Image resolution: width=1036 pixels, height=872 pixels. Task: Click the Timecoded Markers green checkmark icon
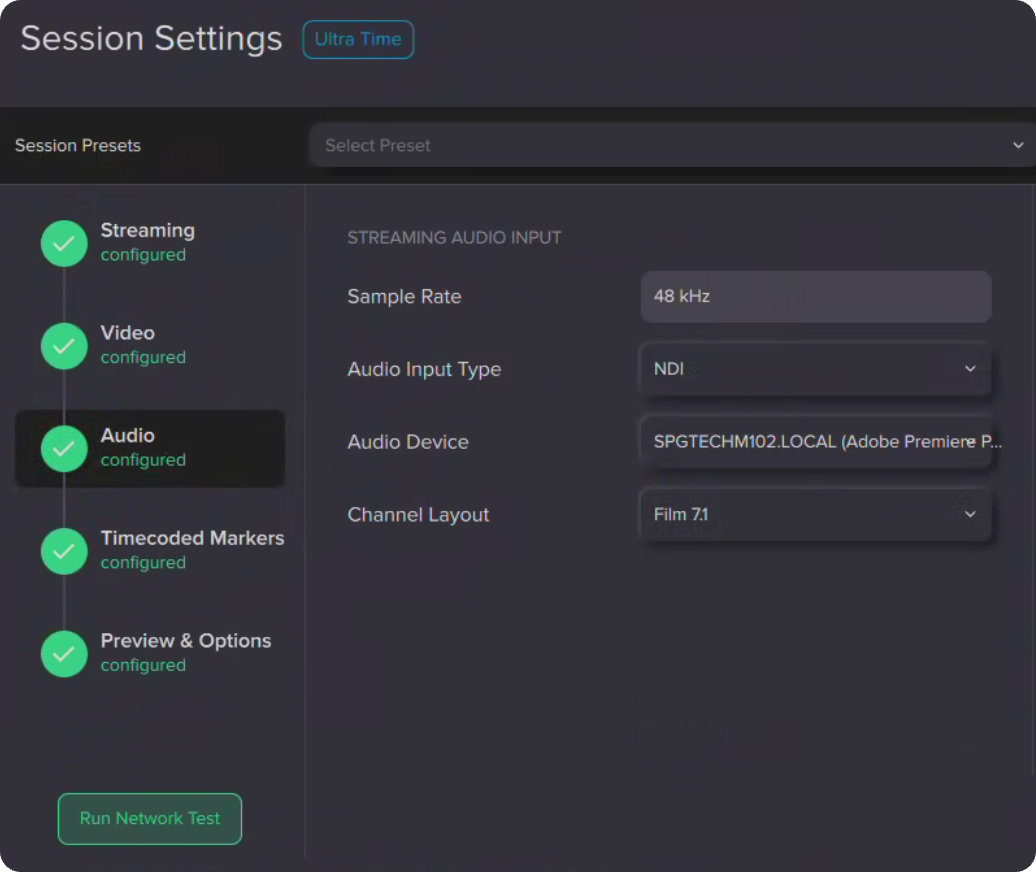point(64,551)
